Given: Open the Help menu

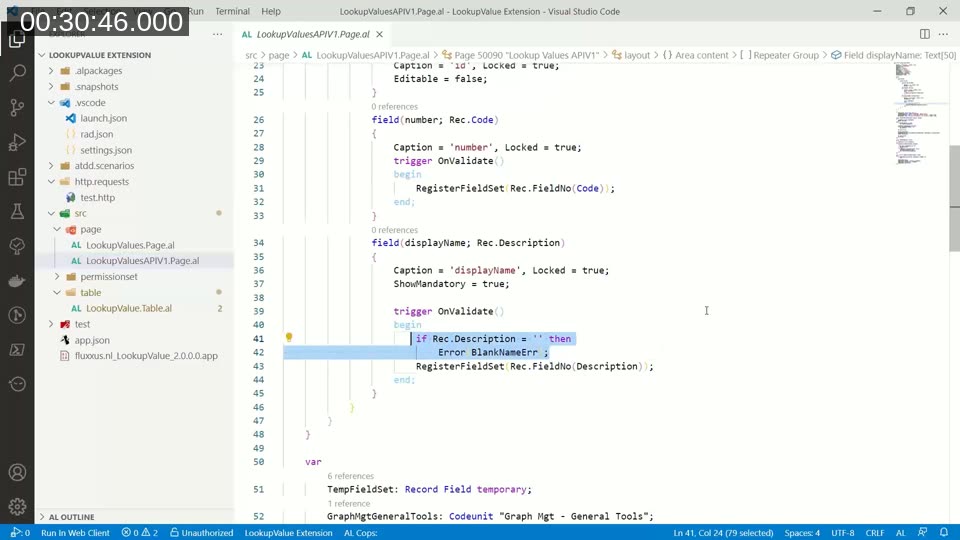Looking at the screenshot, I should click(271, 11).
